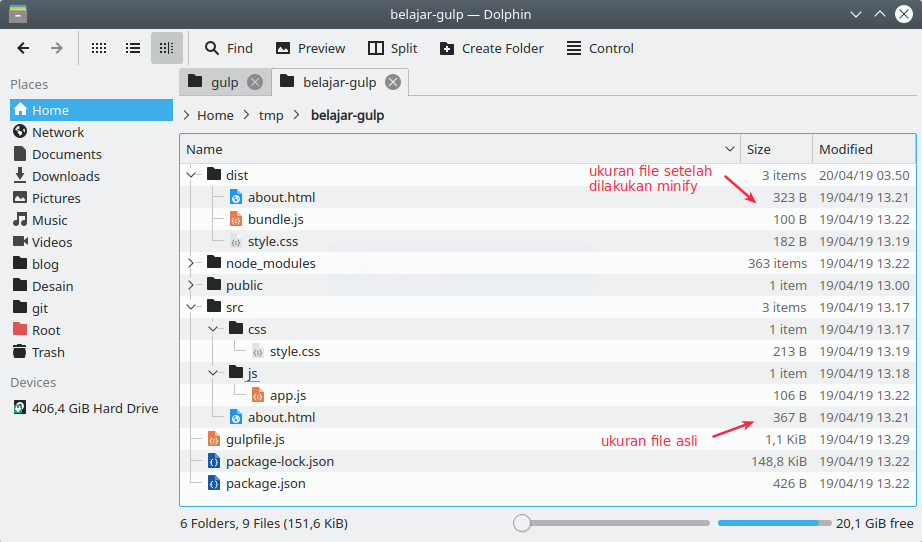Expand the node_modules folder
This screenshot has width=922, height=542.
pos(191,263)
